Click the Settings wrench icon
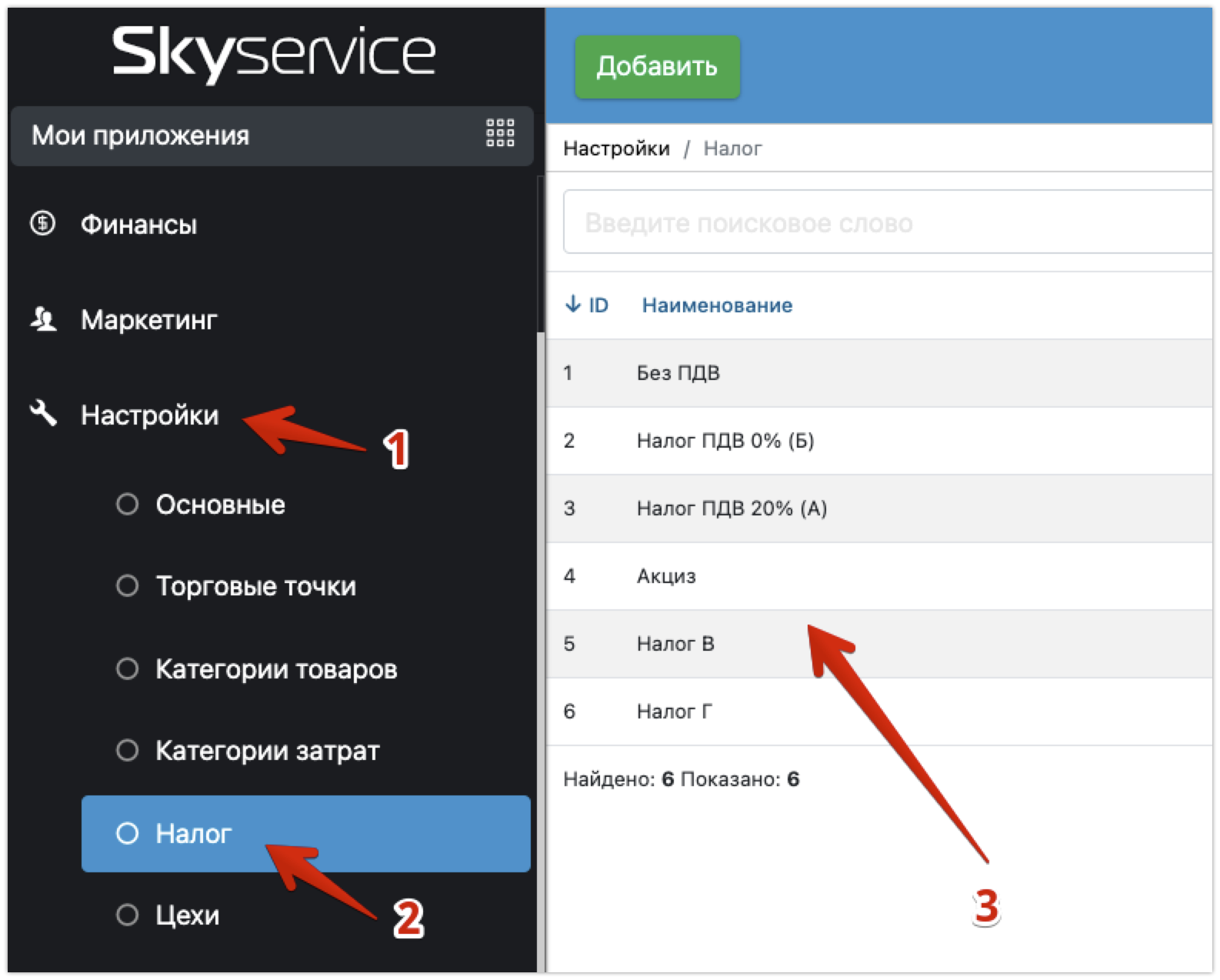 (x=43, y=414)
